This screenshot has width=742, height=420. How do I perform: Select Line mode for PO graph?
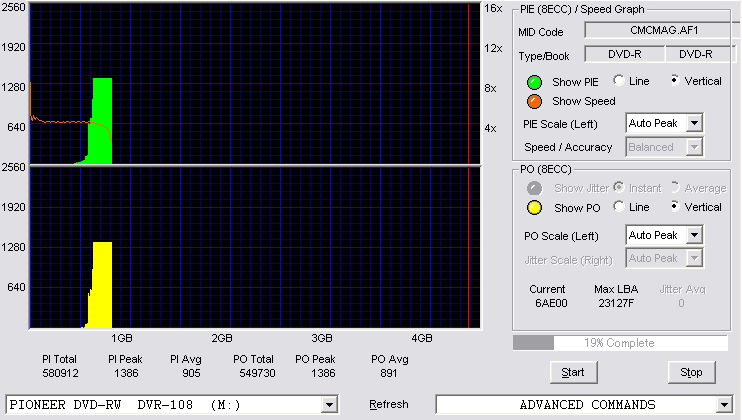pyautogui.click(x=619, y=206)
